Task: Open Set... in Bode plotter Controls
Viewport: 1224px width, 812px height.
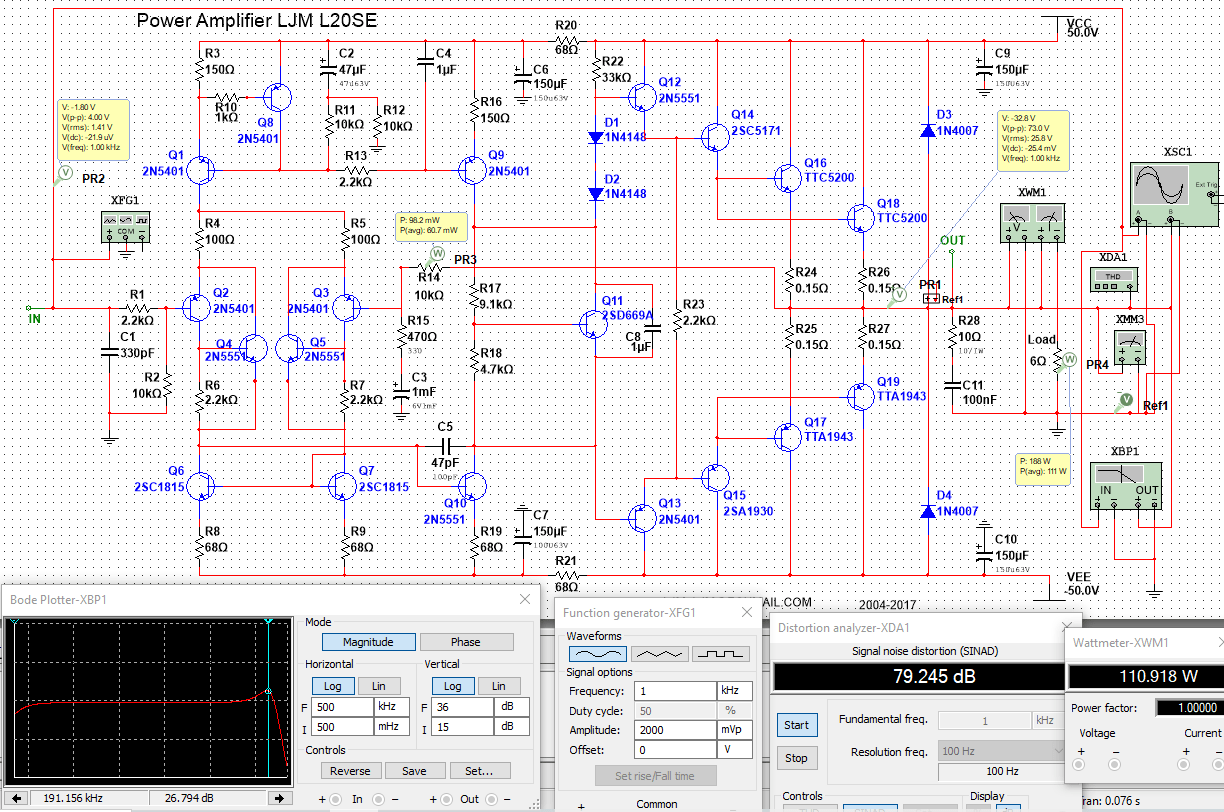Action: 479,771
